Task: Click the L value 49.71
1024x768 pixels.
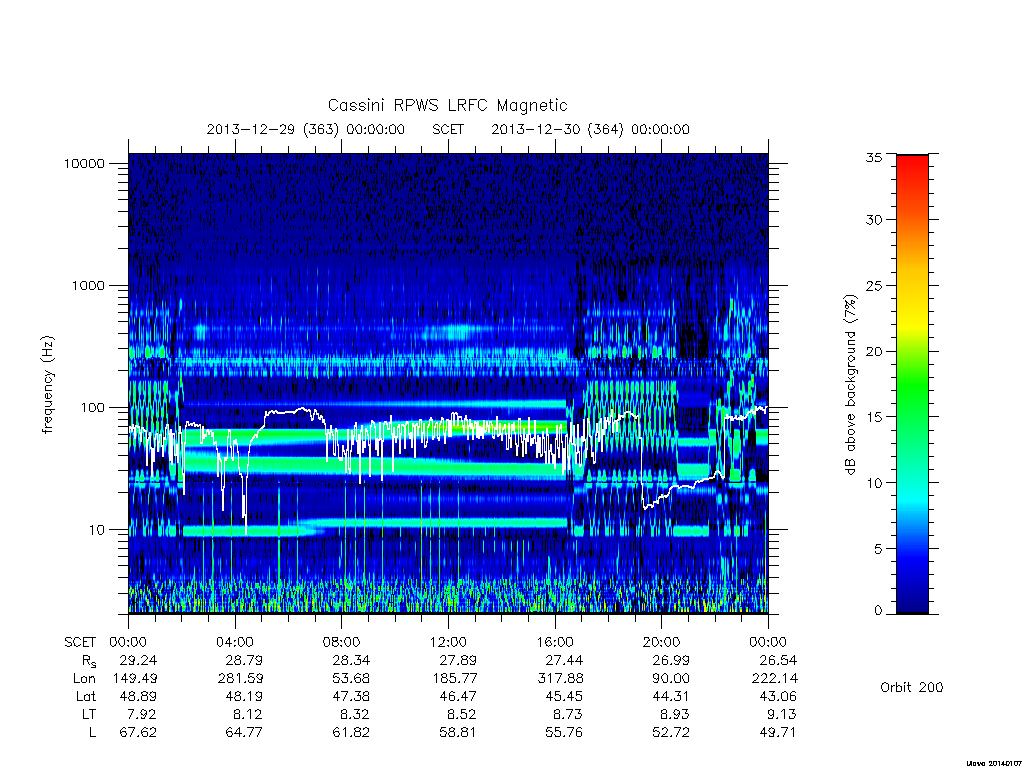Action: 778,732
